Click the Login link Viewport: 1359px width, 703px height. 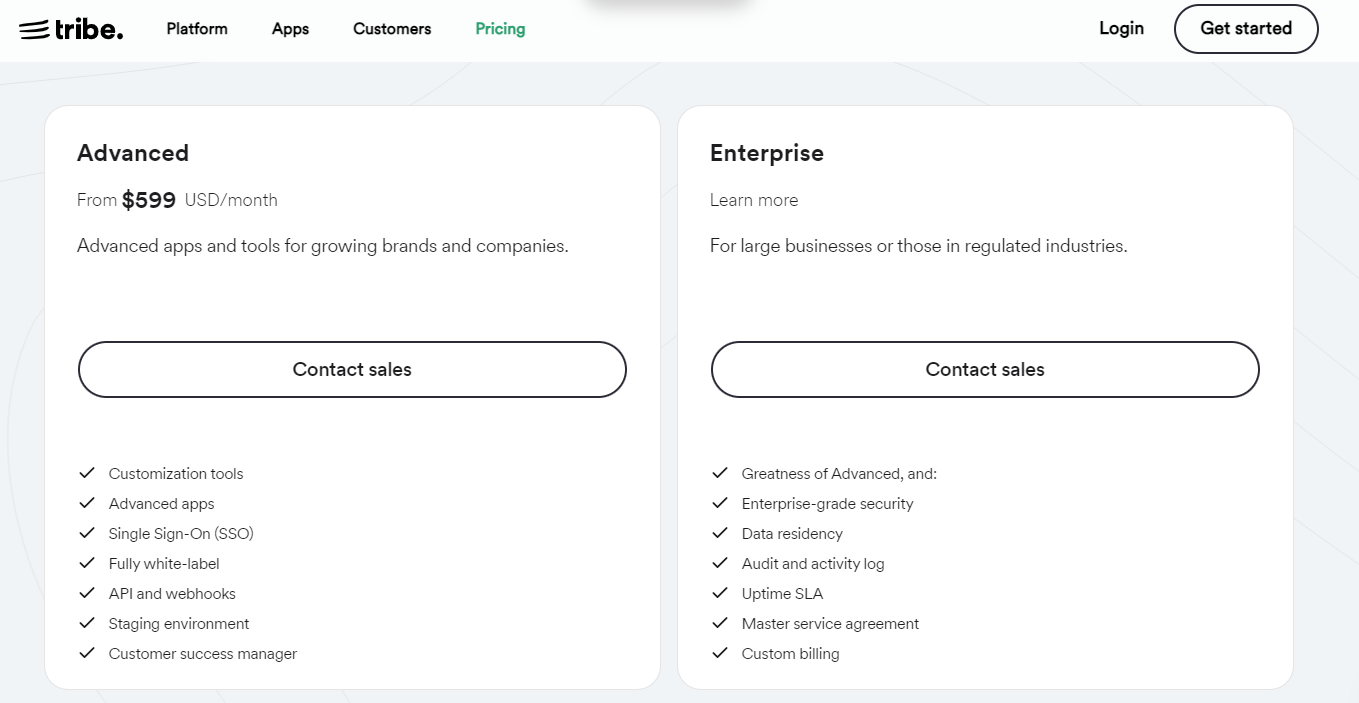[1121, 28]
